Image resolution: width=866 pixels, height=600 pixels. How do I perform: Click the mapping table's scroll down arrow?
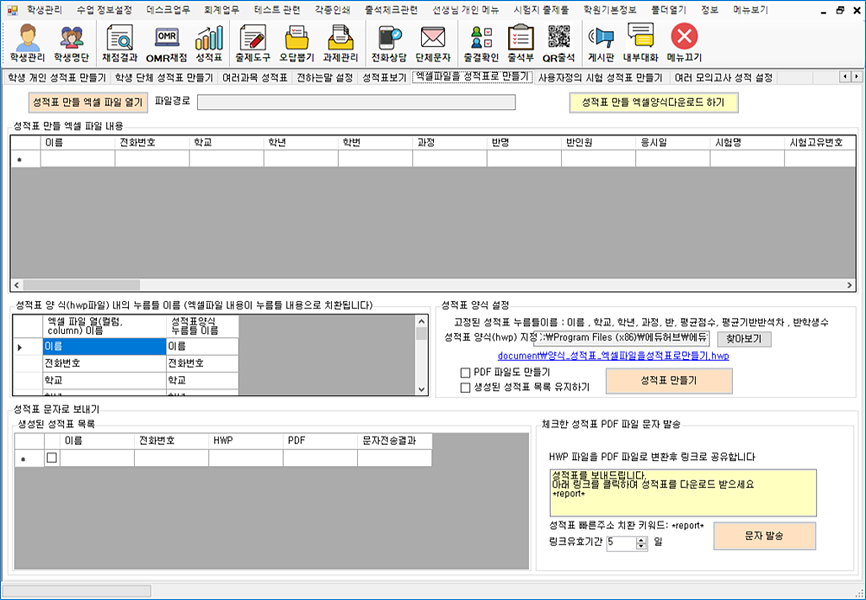(421, 389)
